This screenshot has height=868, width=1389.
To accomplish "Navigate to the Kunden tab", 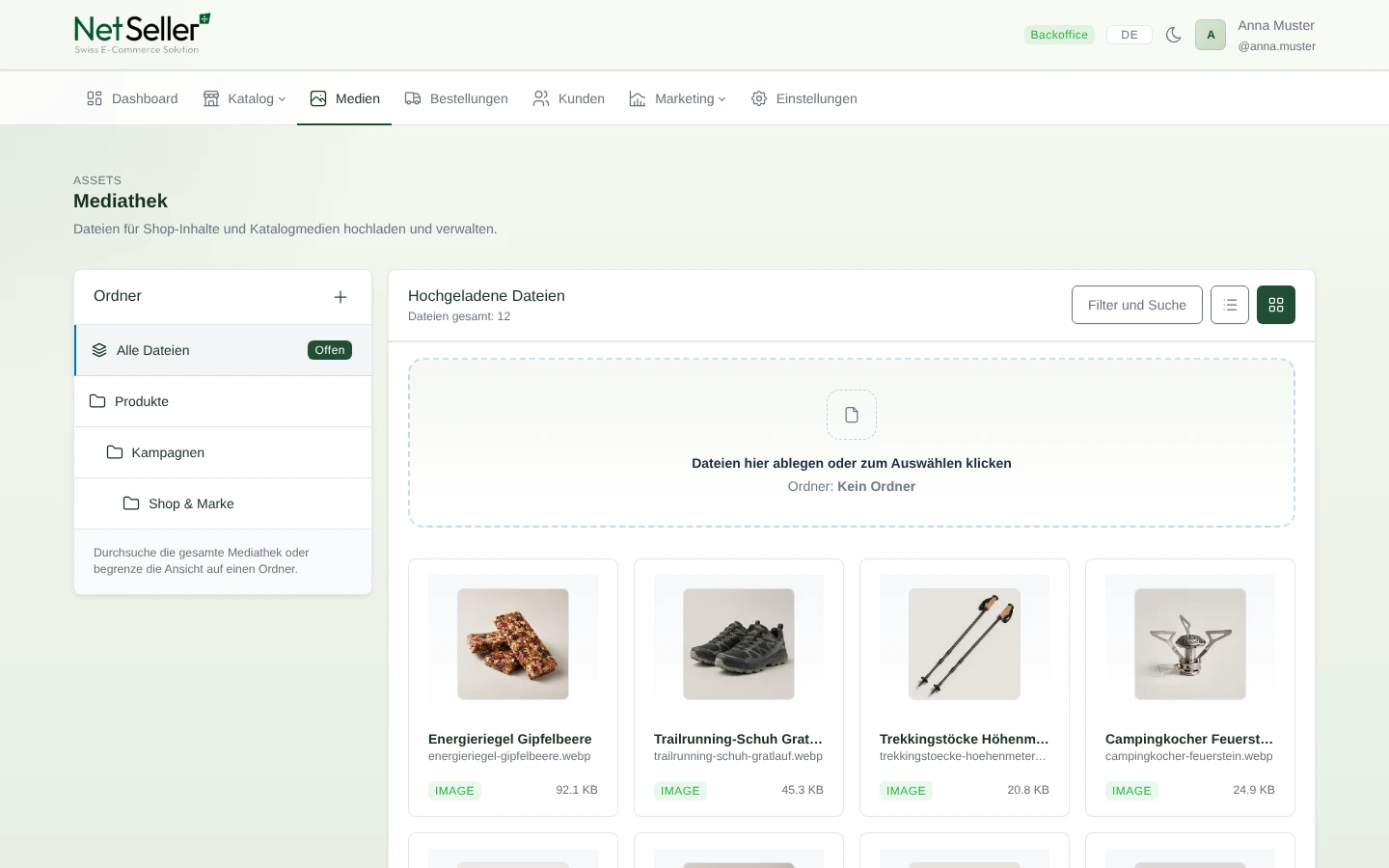I will [569, 98].
